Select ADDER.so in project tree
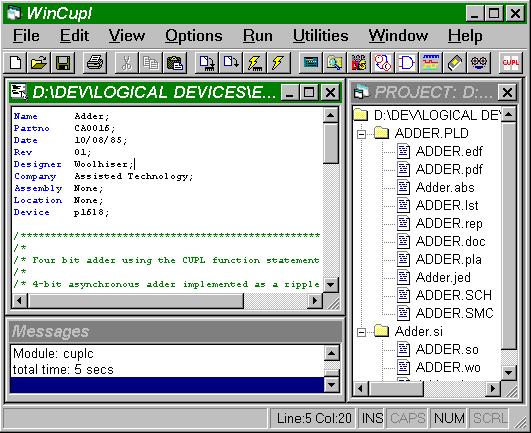 (447, 349)
